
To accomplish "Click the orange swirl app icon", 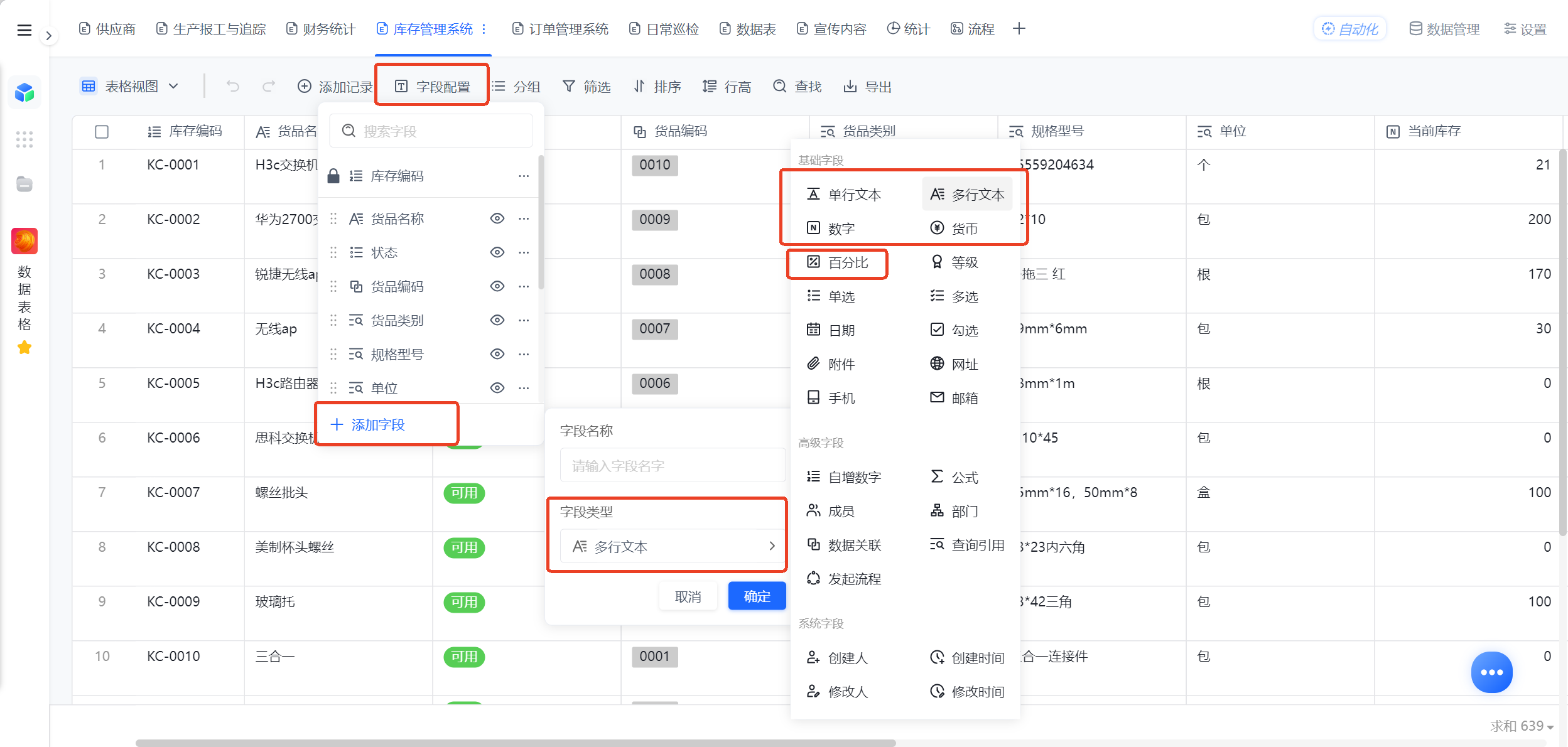I will point(24,241).
